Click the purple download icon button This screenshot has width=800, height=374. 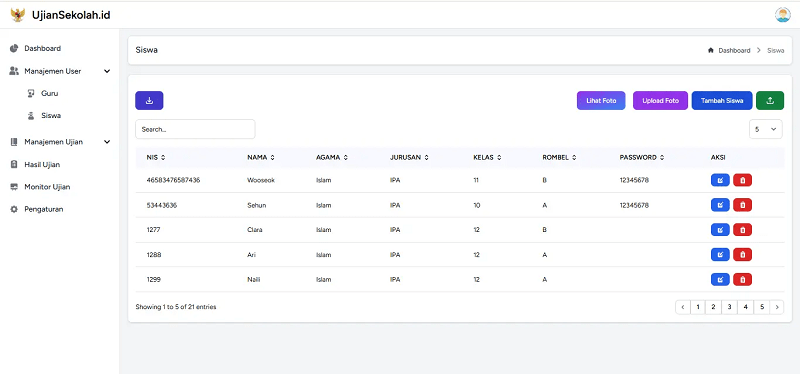tap(149, 101)
